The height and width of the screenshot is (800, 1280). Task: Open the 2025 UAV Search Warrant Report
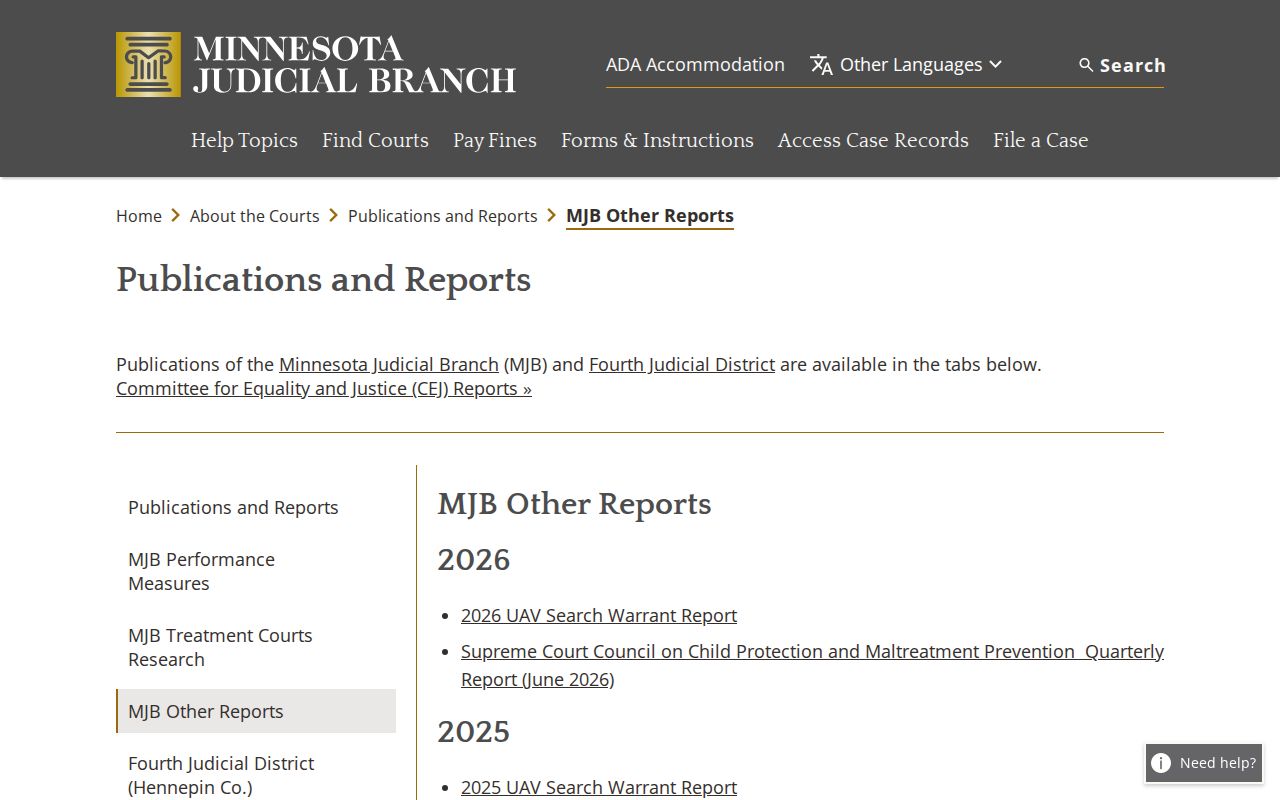[599, 787]
